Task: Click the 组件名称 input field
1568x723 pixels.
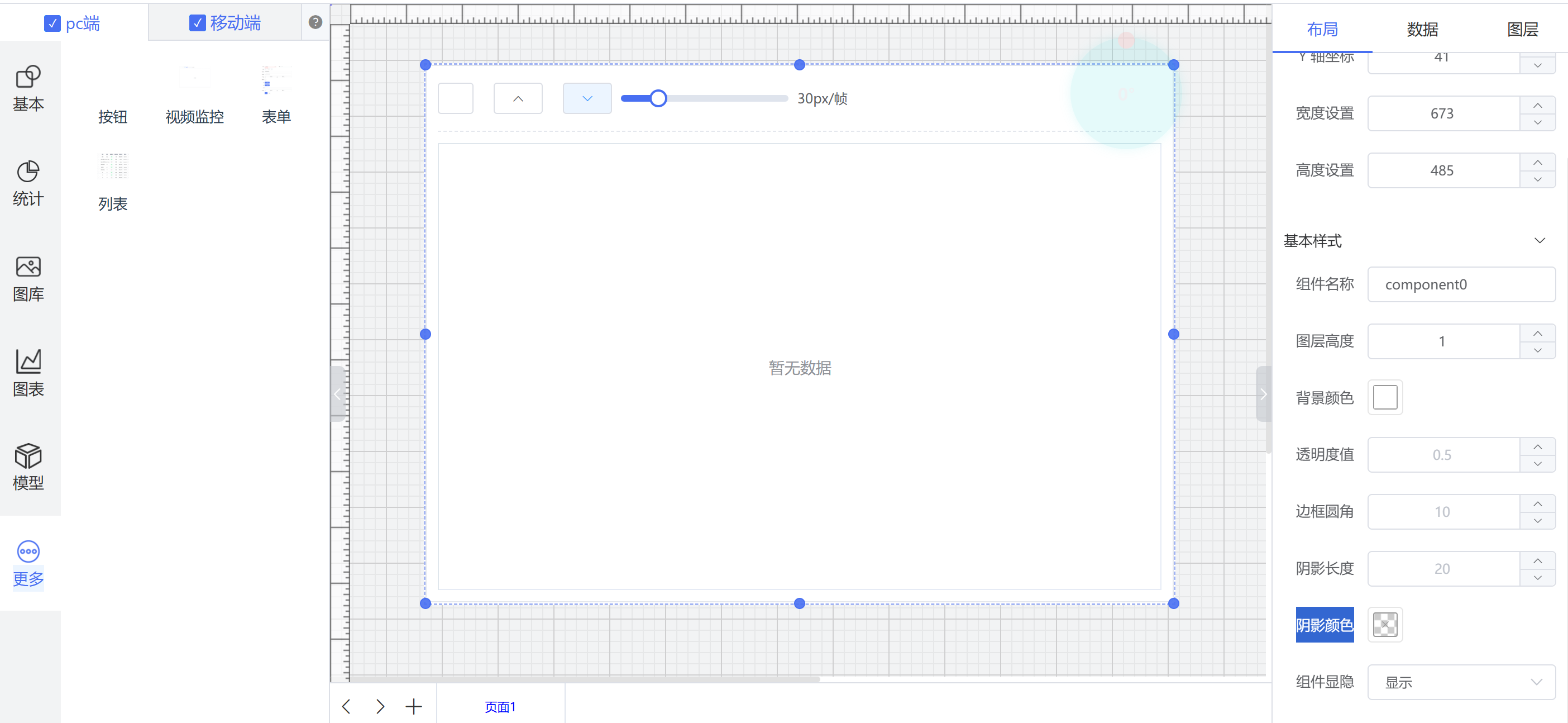Action: pyautogui.click(x=1460, y=284)
